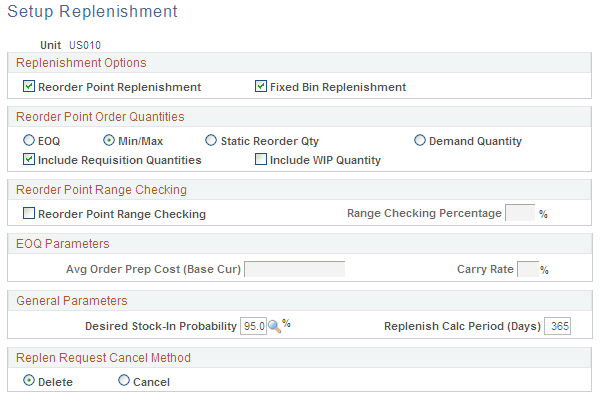This screenshot has height=401, width=600.
Task: Edit the Desired Stock-In Probability value
Action: tap(254, 326)
